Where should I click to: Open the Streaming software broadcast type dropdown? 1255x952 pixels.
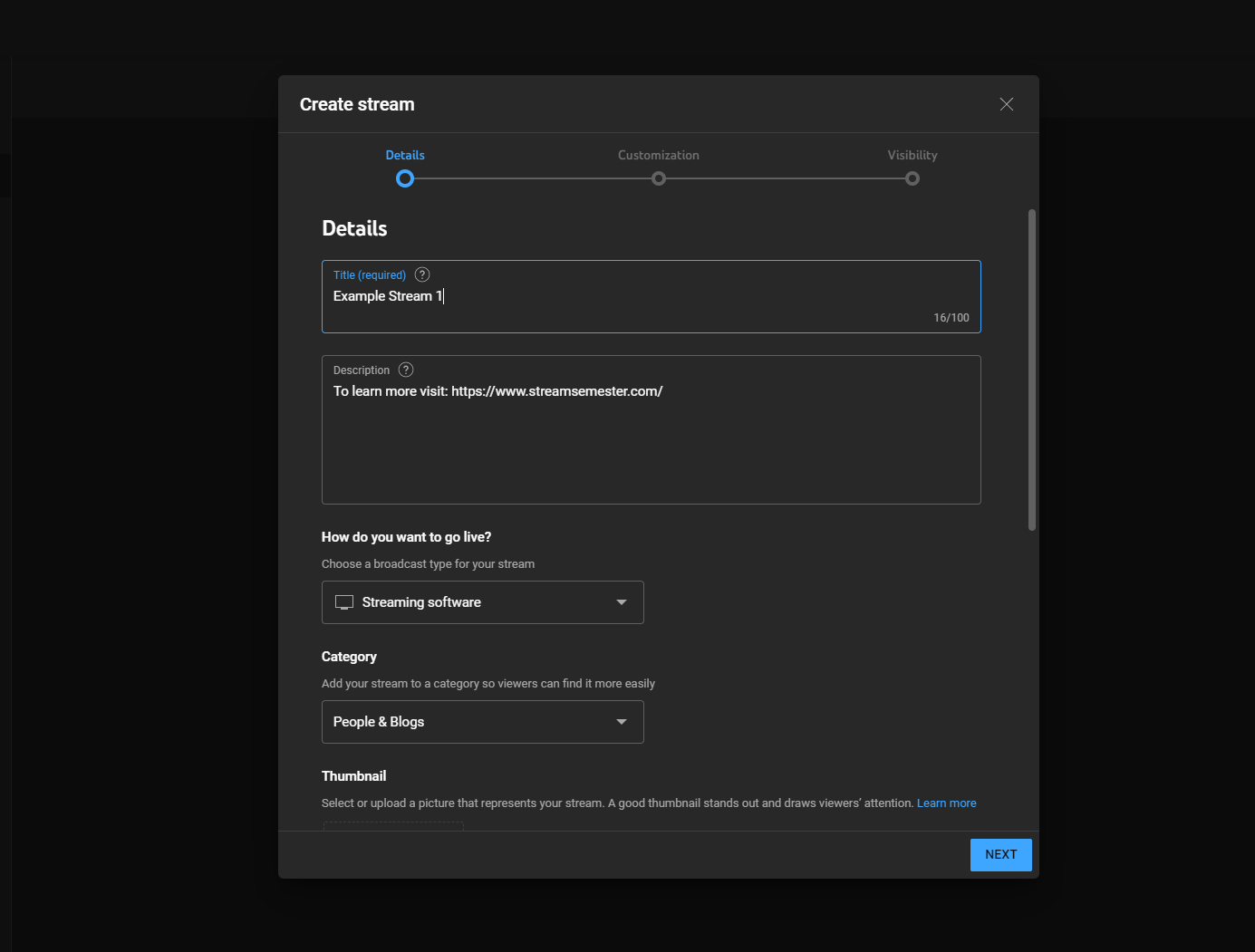coord(482,602)
